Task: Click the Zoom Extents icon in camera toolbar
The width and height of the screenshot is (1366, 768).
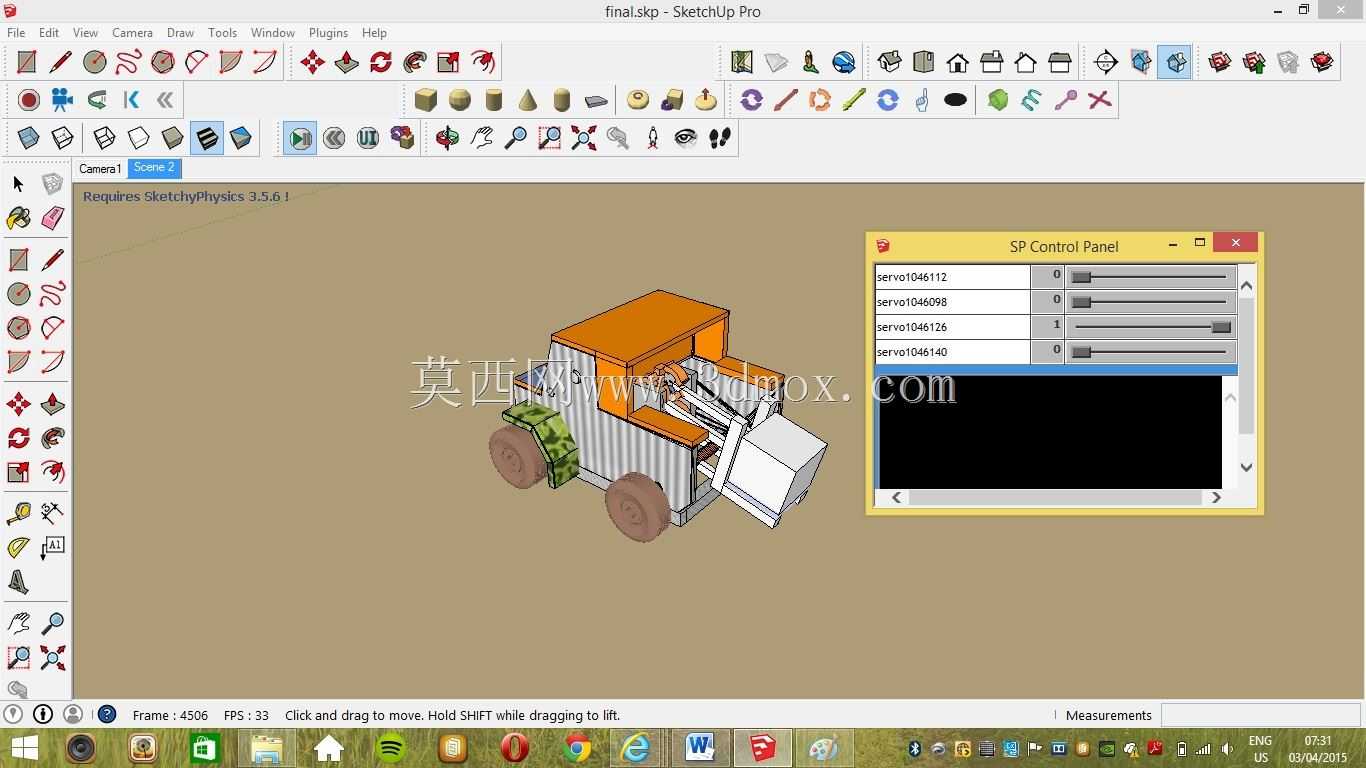Action: click(583, 138)
